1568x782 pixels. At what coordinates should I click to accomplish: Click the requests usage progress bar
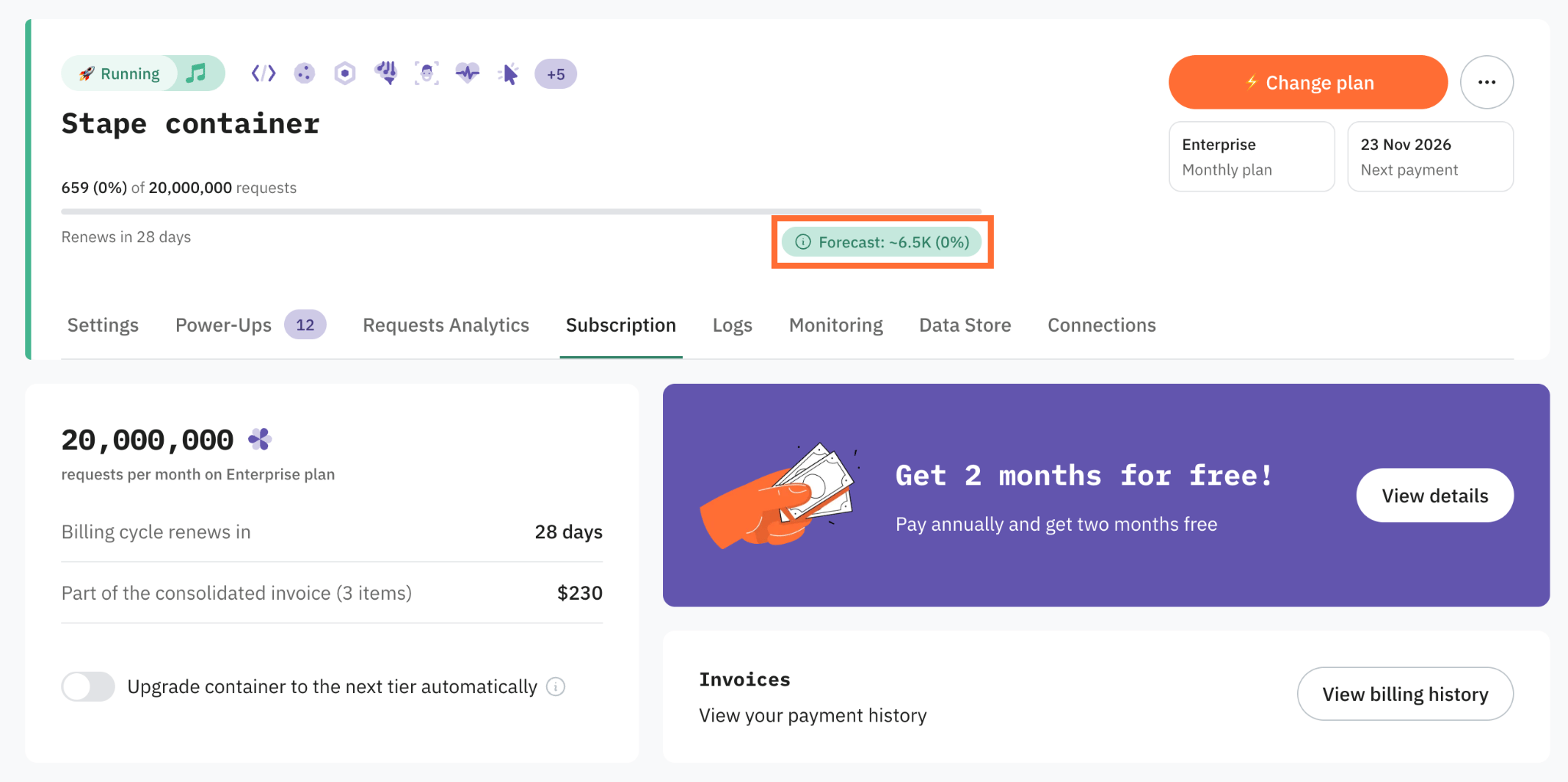click(x=521, y=211)
